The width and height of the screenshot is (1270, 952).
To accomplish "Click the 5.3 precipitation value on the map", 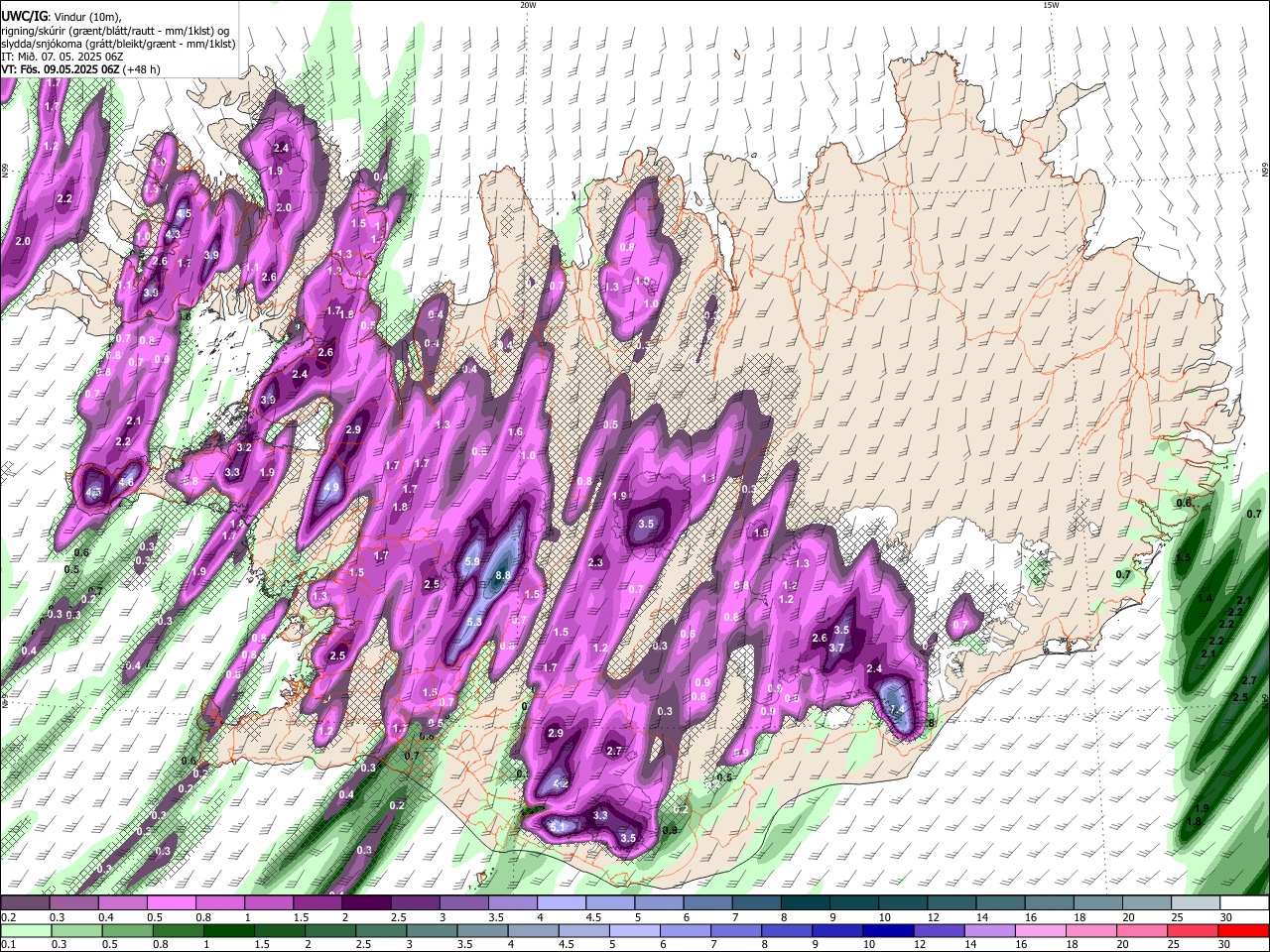I will 474,623.
